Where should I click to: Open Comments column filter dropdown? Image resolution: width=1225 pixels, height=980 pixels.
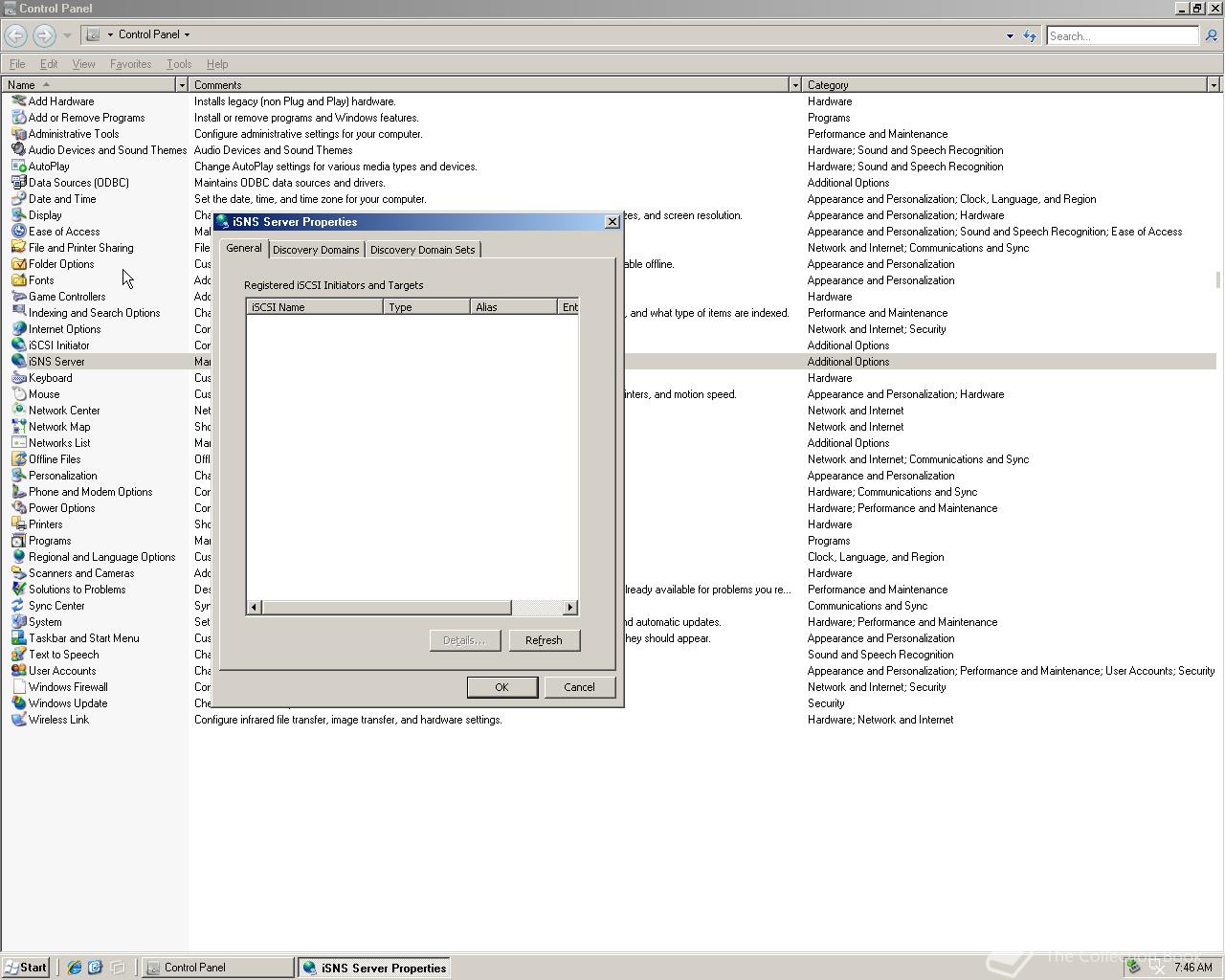[x=794, y=85]
